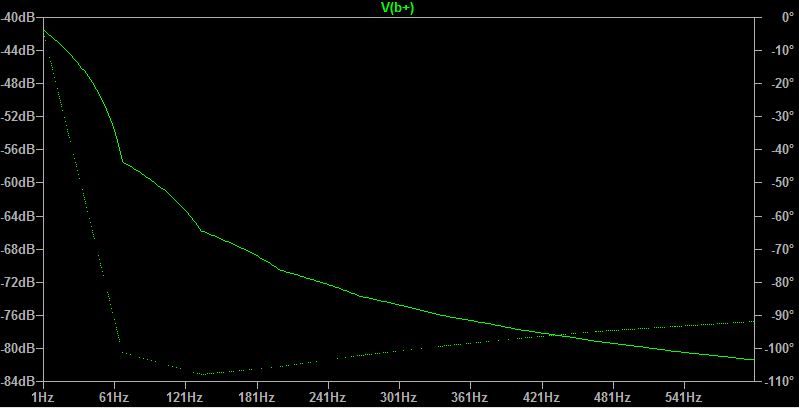Click the 541Hz frequency axis label
Viewport: 799px width, 408px height.
pyautogui.click(x=685, y=398)
